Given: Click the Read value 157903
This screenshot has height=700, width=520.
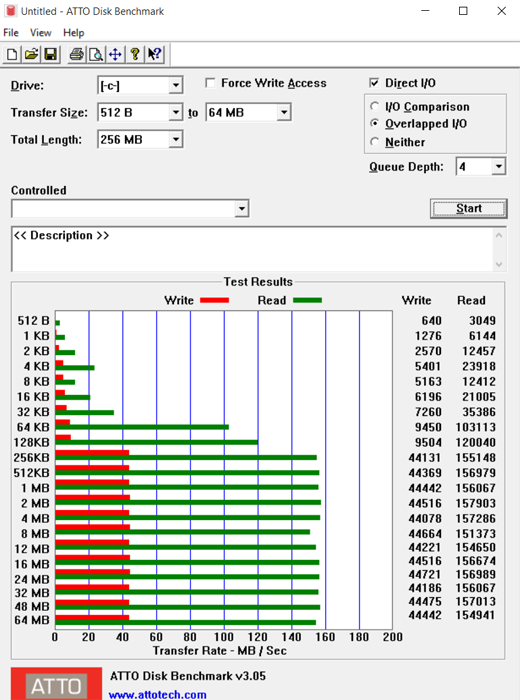Looking at the screenshot, I should [475, 503].
